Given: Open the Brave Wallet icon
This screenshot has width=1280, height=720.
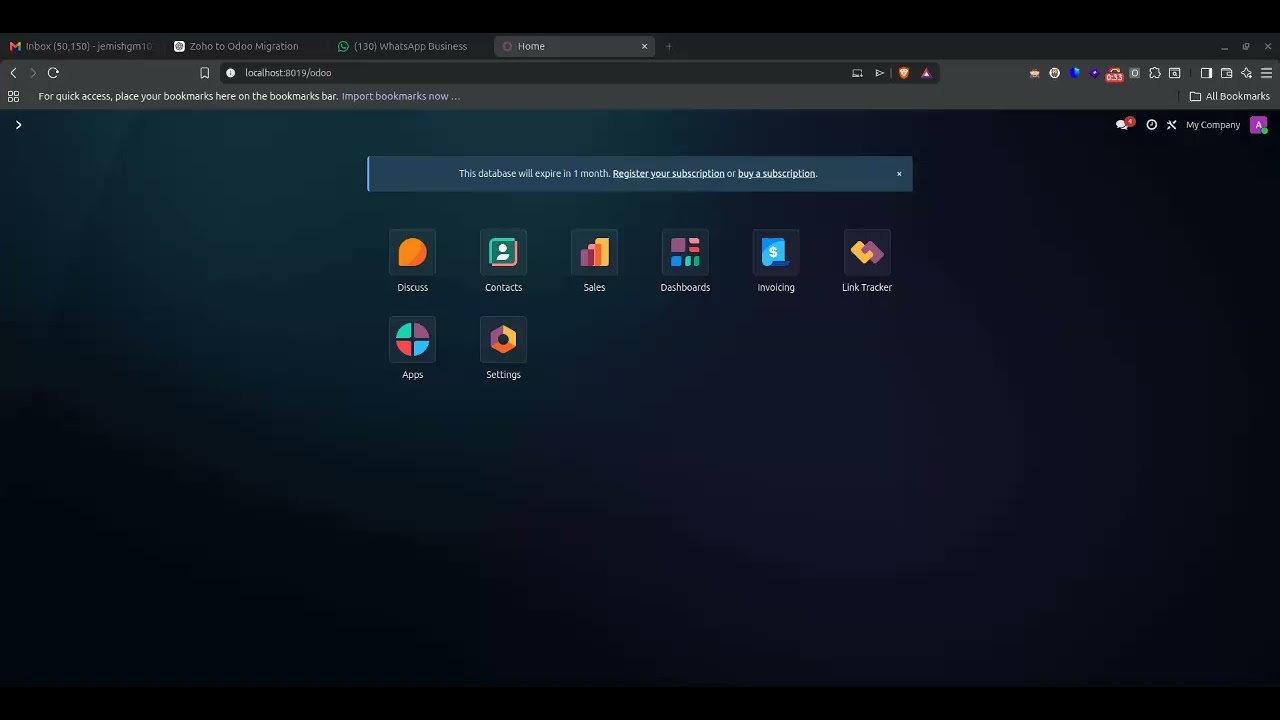Looking at the screenshot, I should click(x=1226, y=73).
